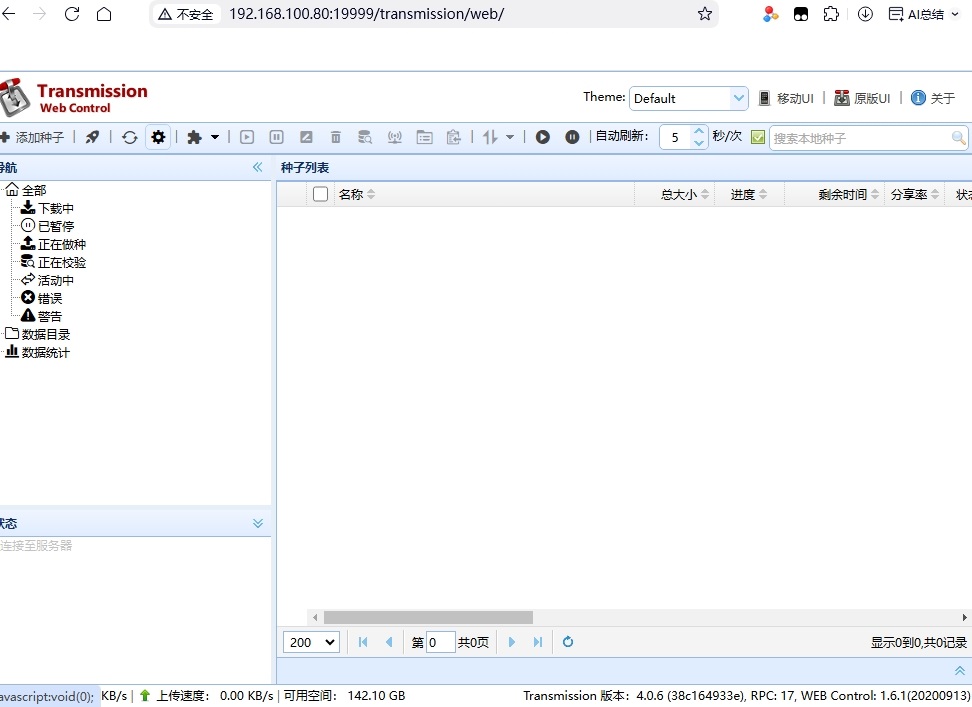Open the 关于 about info
The width and height of the screenshot is (972, 707).
coord(933,98)
